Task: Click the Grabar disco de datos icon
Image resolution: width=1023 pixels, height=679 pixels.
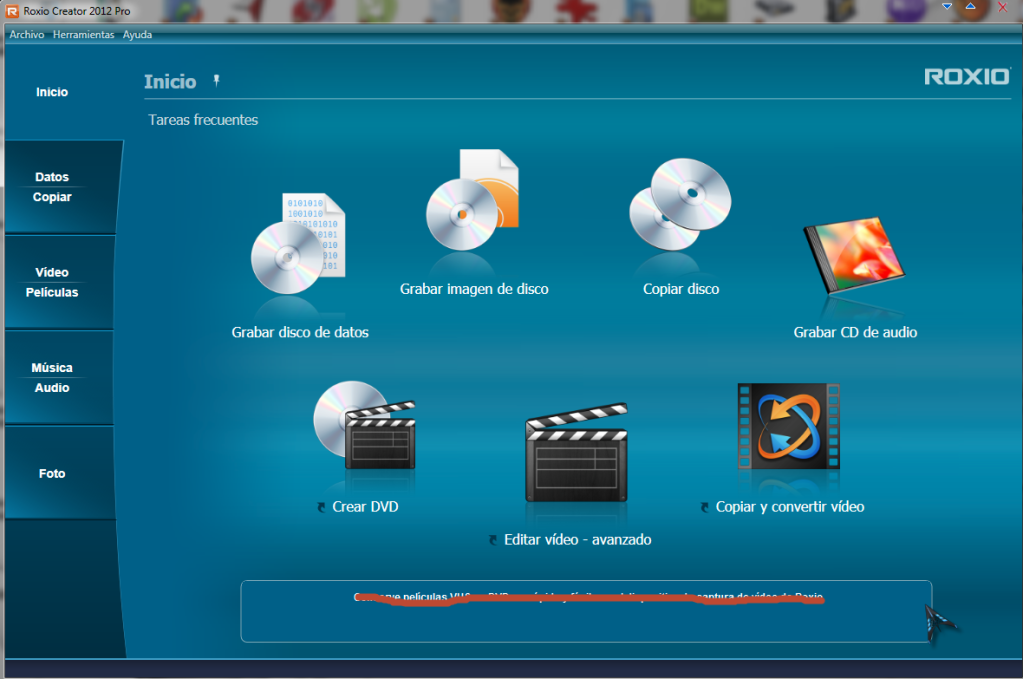Action: tap(298, 244)
